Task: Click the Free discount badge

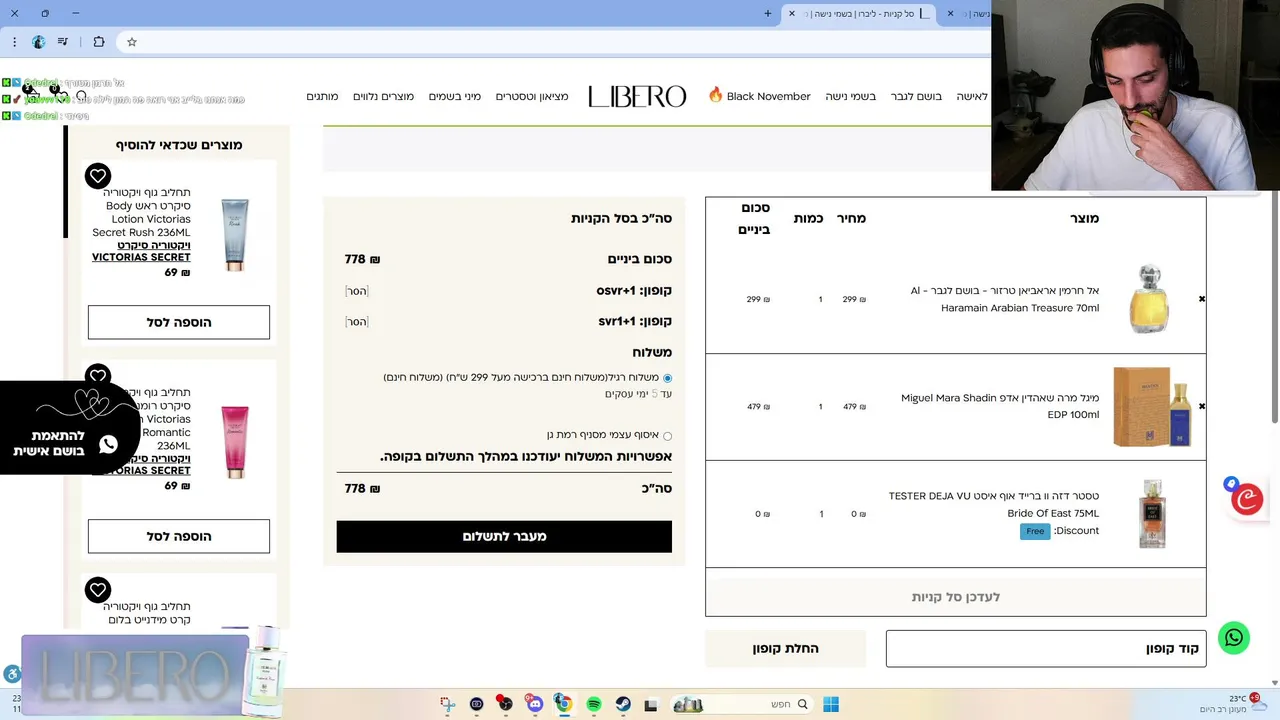Action: pyautogui.click(x=1035, y=531)
